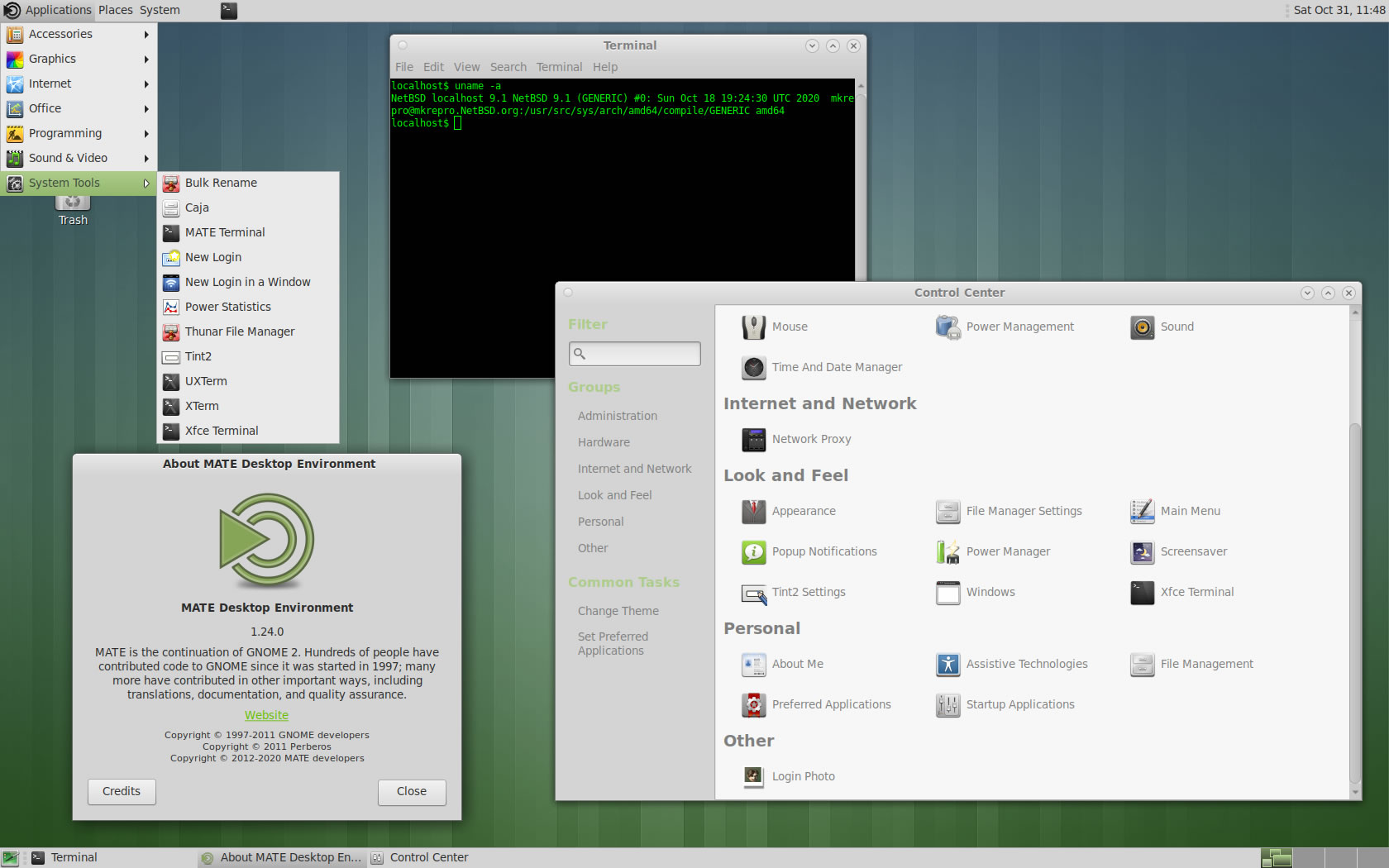Screen dimensions: 1389x868
Task: Open Preferred Applications icon
Action: click(753, 705)
